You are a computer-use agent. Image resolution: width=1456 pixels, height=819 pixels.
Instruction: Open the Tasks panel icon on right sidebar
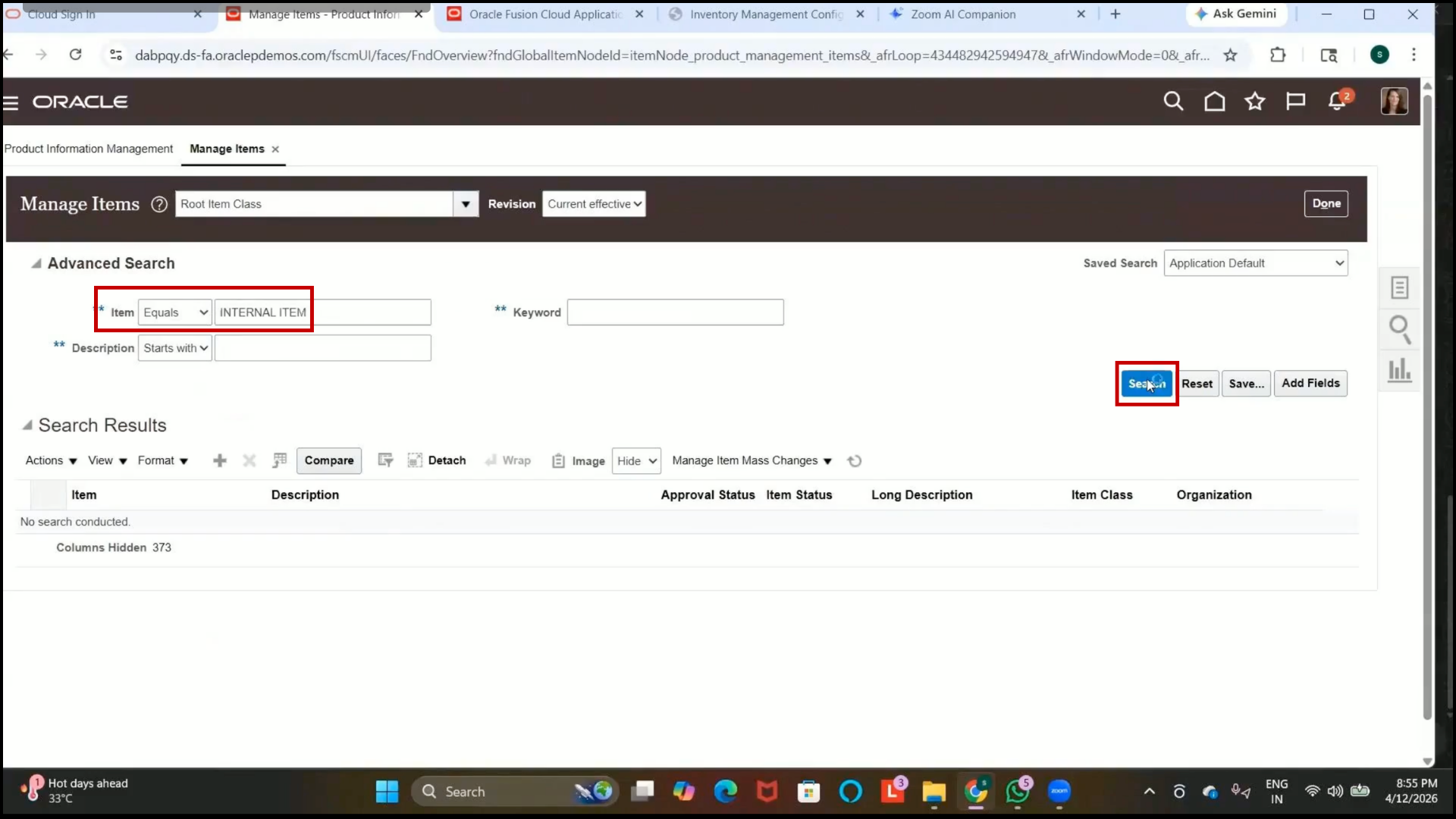coord(1399,287)
